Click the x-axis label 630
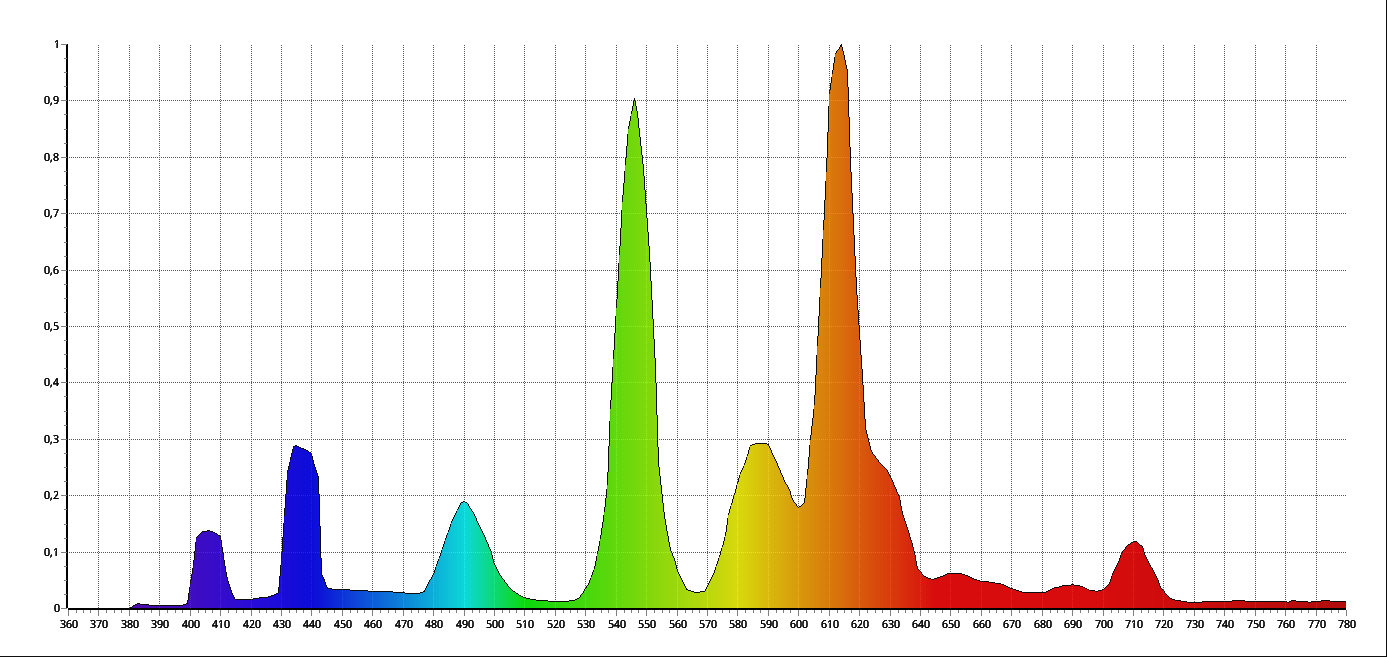The image size is (1387, 657). tap(891, 625)
